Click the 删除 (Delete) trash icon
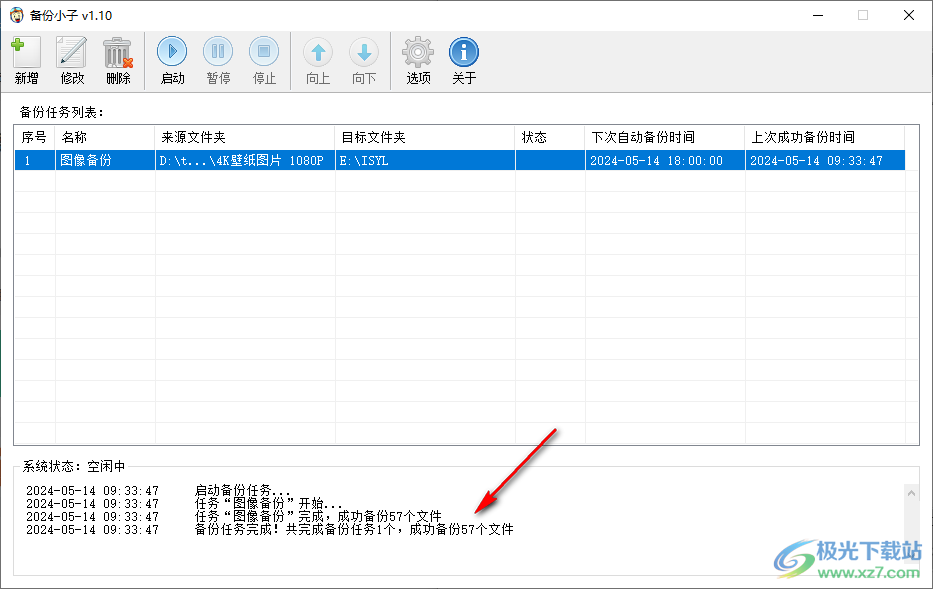Image resolution: width=933 pixels, height=589 pixels. (118, 52)
